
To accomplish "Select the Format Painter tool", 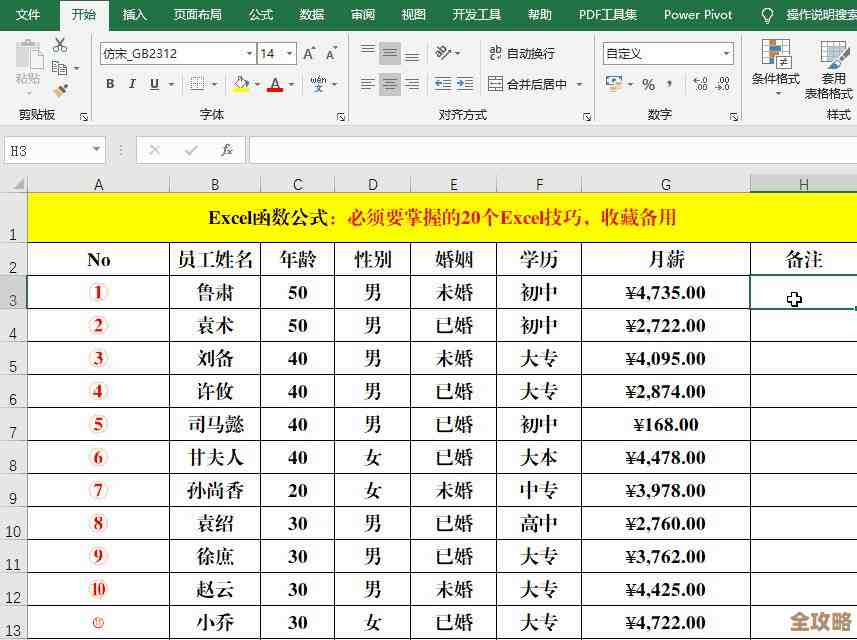I will 60,90.
